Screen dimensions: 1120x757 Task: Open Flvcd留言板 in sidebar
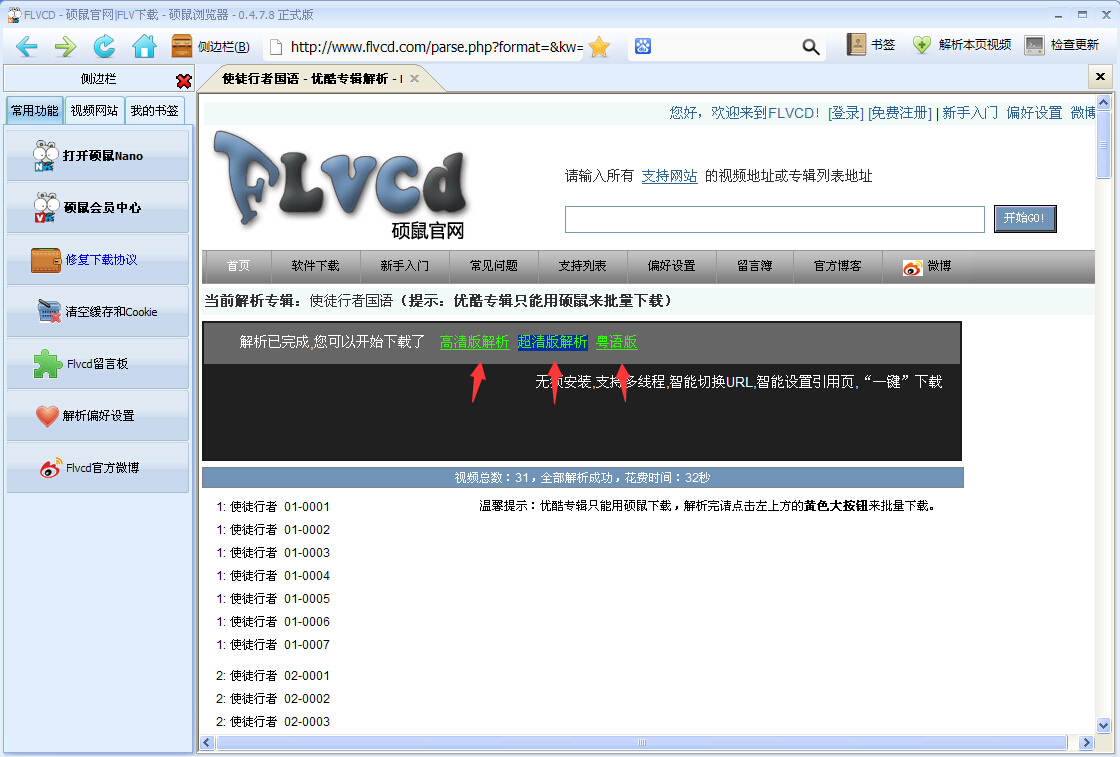(x=98, y=364)
